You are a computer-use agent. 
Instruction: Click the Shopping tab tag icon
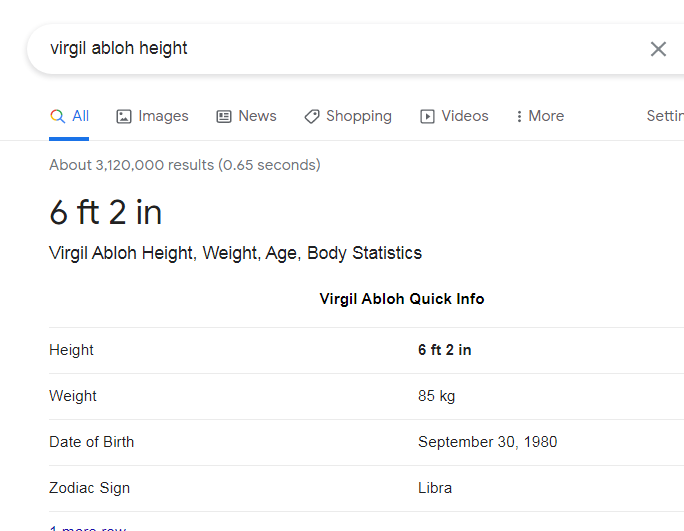pos(311,116)
